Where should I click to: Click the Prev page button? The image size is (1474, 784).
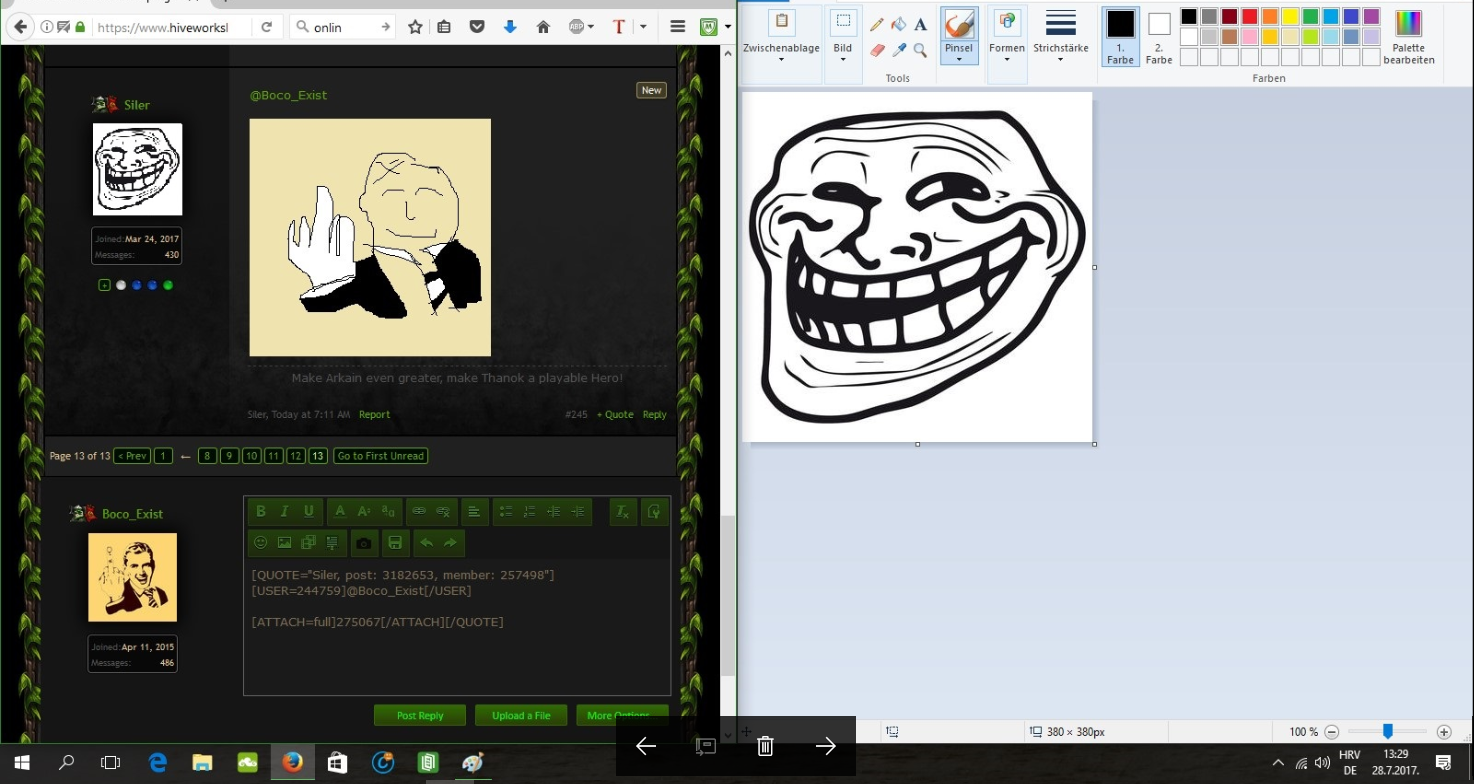click(132, 456)
